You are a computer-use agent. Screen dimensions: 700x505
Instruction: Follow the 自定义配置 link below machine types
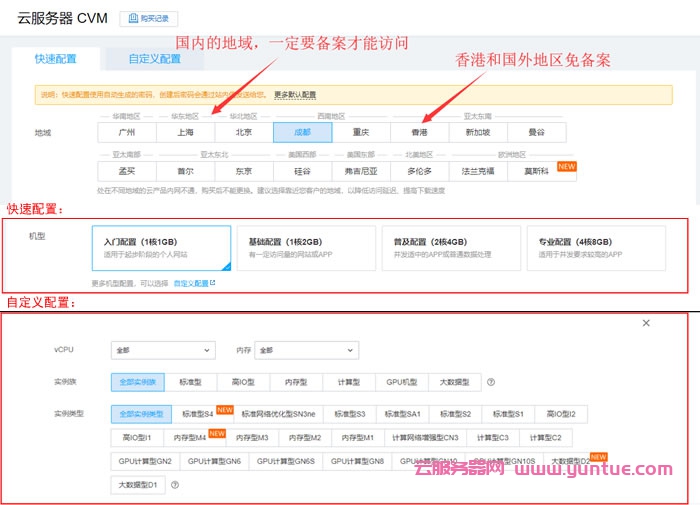point(194,283)
